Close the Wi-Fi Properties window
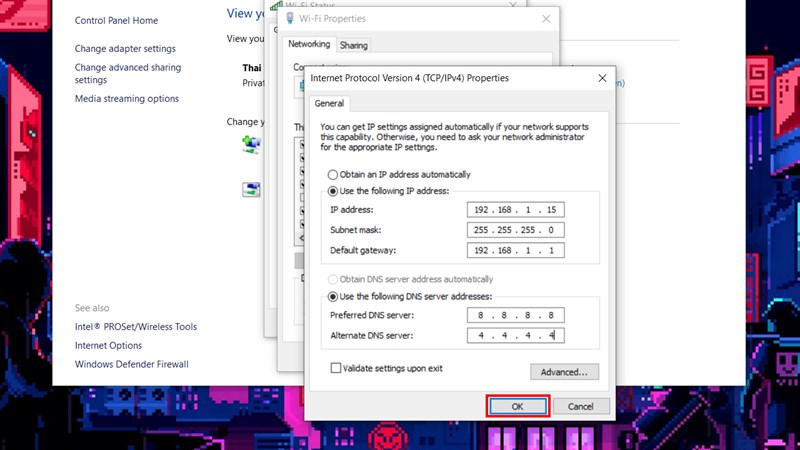This screenshot has height=450, width=800. (545, 19)
